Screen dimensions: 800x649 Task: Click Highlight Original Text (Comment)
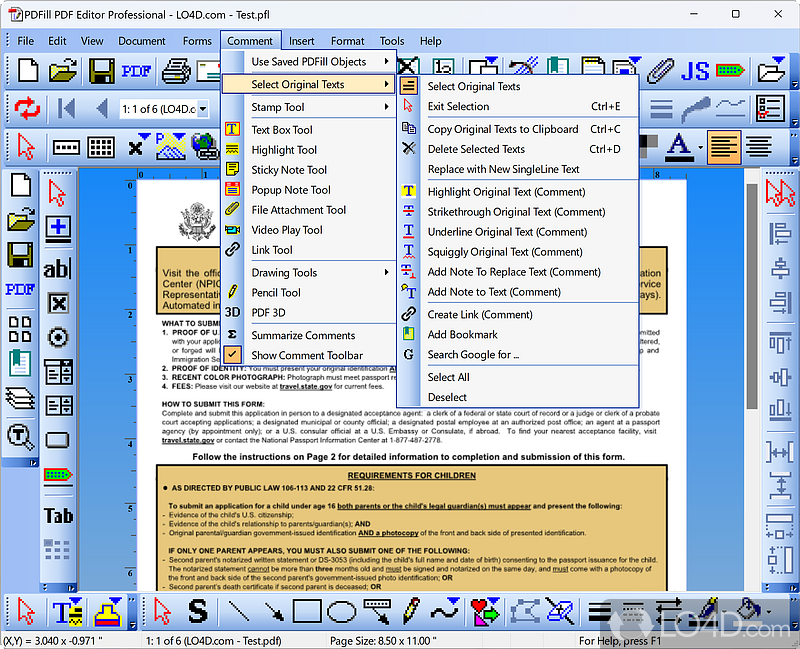[518, 192]
